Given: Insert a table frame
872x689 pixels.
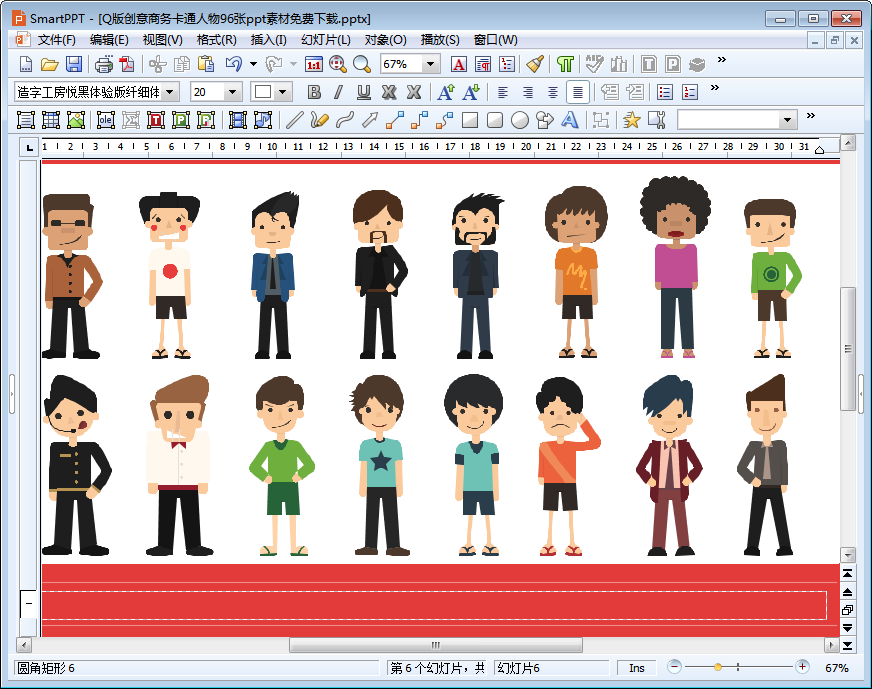Looking at the screenshot, I should click(51, 120).
